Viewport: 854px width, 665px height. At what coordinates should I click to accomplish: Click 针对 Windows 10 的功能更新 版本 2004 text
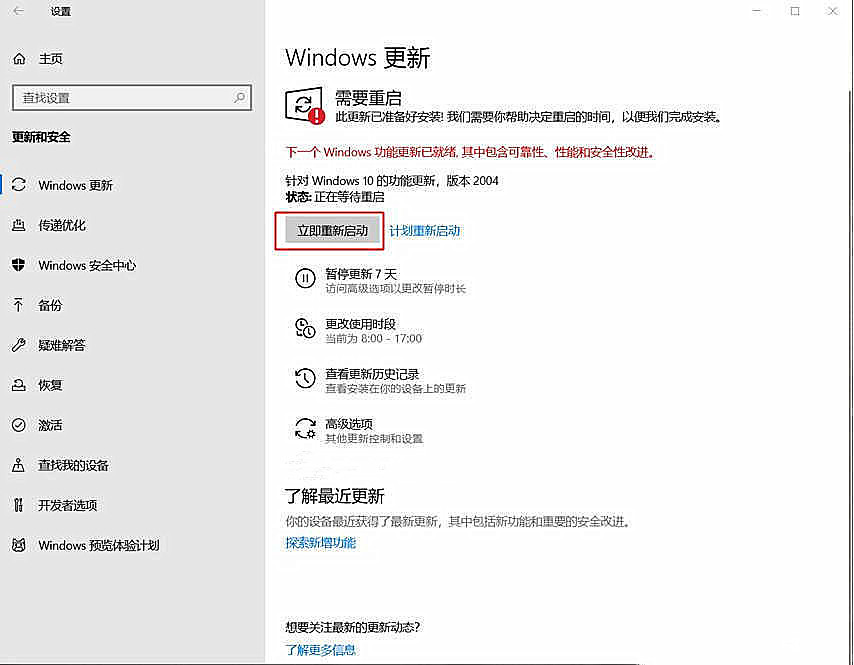392,180
